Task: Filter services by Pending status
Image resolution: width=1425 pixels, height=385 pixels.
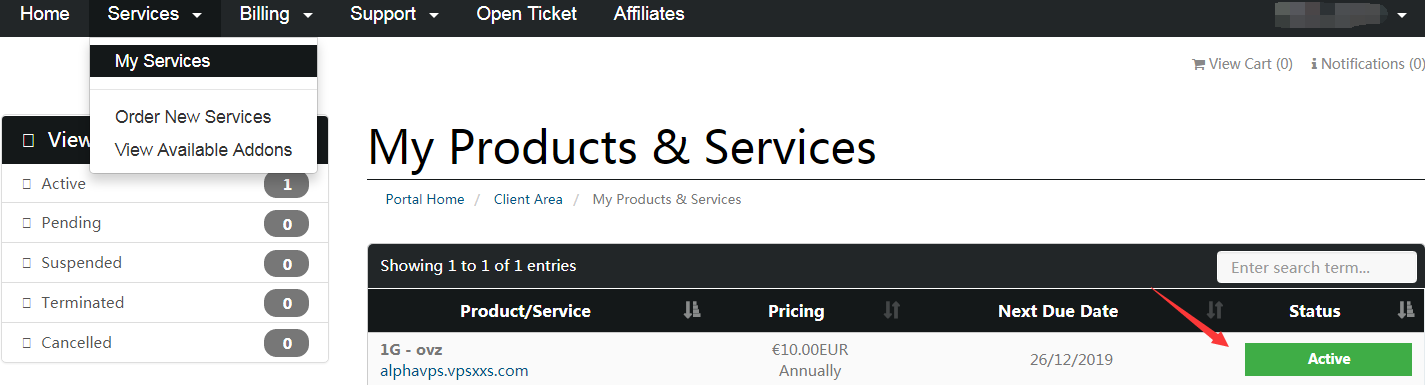Action: [165, 223]
